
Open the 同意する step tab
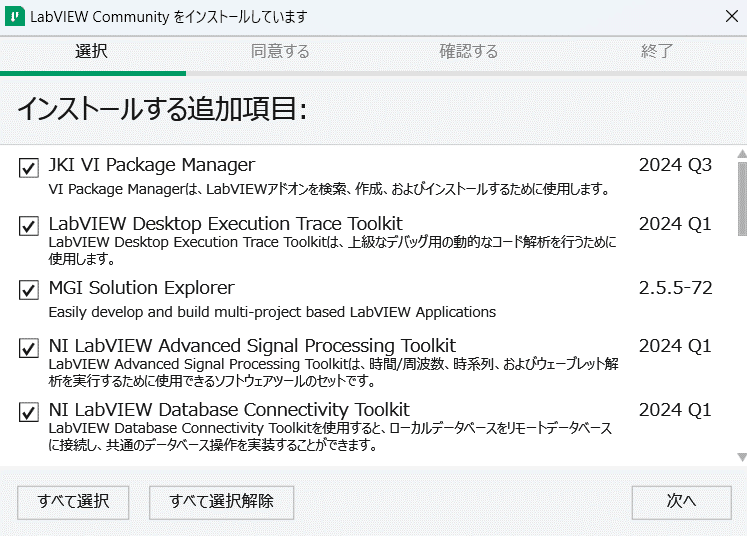click(x=280, y=51)
